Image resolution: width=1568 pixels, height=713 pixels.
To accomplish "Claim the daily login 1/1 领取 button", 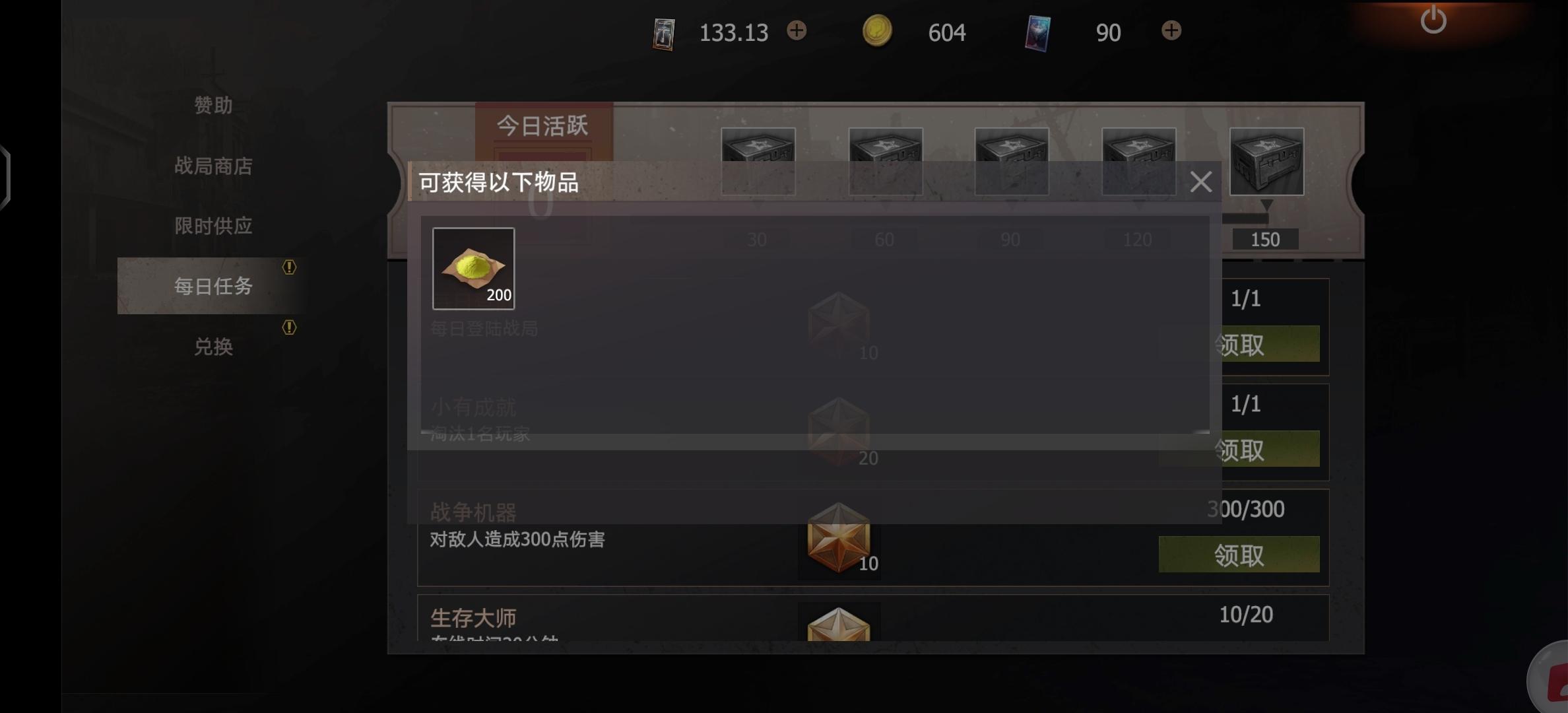I will point(1239,344).
